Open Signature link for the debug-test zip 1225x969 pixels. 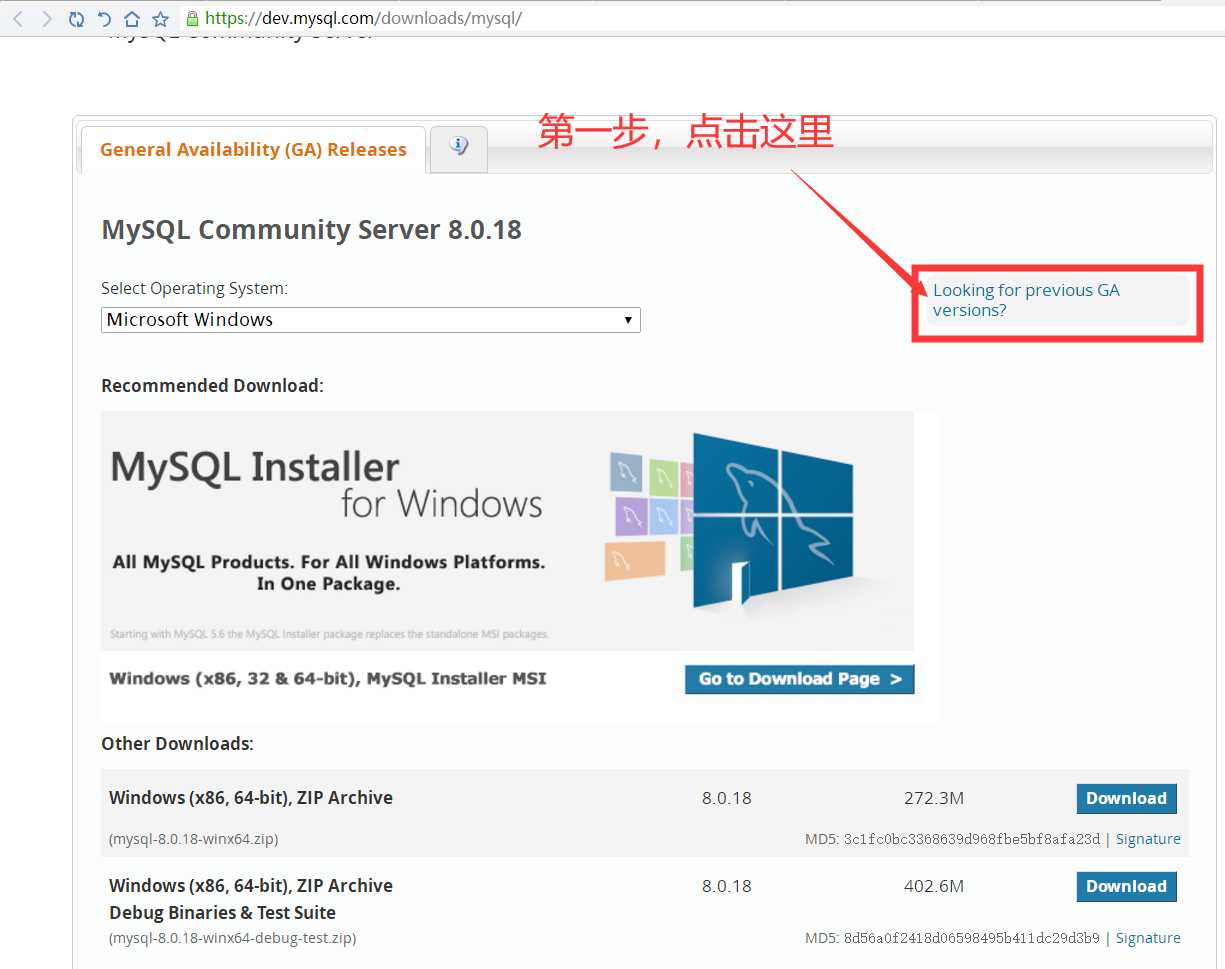1148,938
